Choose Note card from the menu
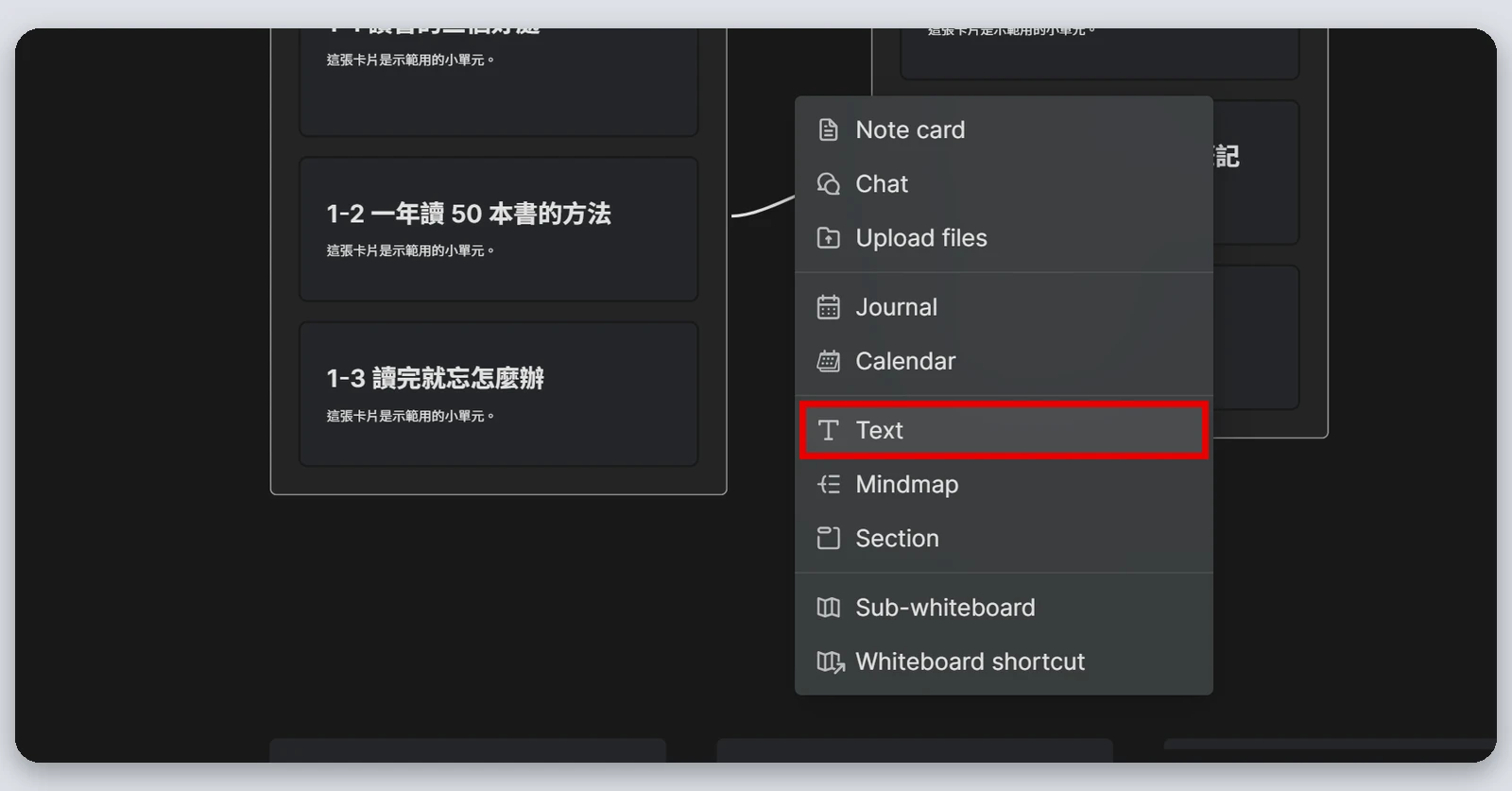This screenshot has height=791, width=1512. [x=1004, y=129]
